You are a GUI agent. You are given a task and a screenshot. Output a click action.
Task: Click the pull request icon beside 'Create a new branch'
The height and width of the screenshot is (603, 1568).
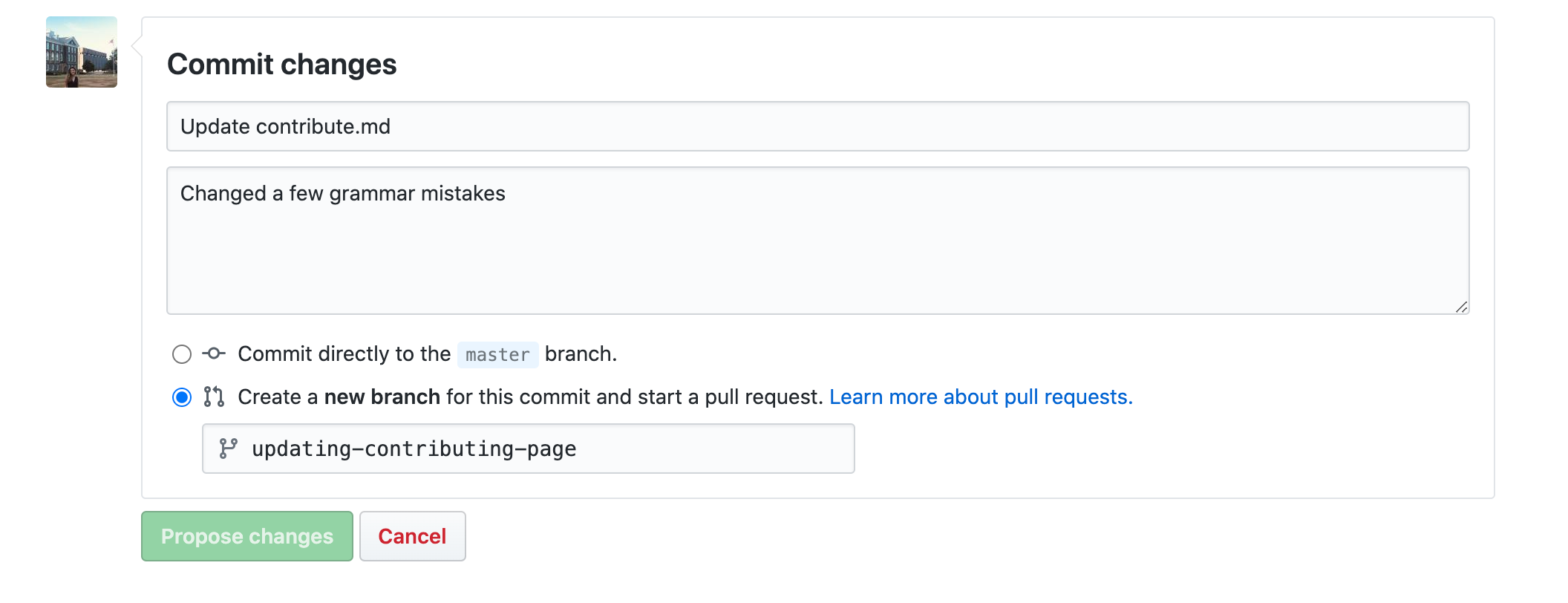214,397
